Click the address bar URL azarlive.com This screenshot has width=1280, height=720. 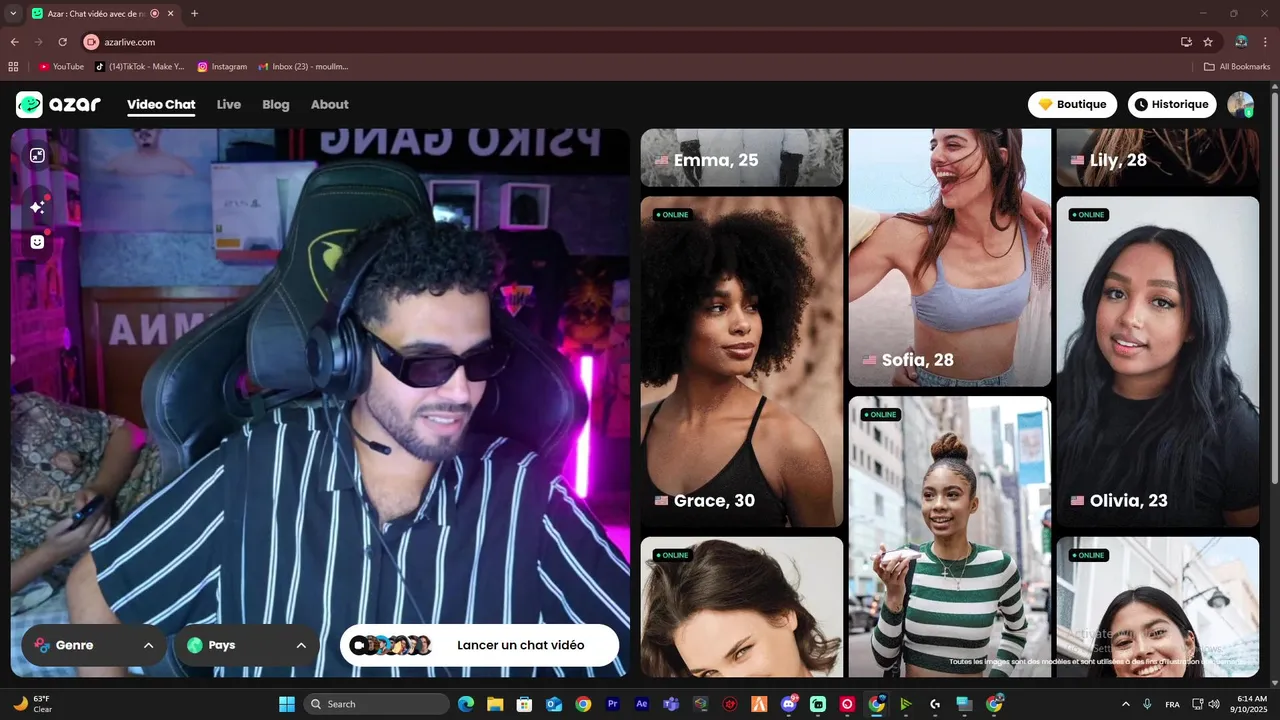(130, 42)
